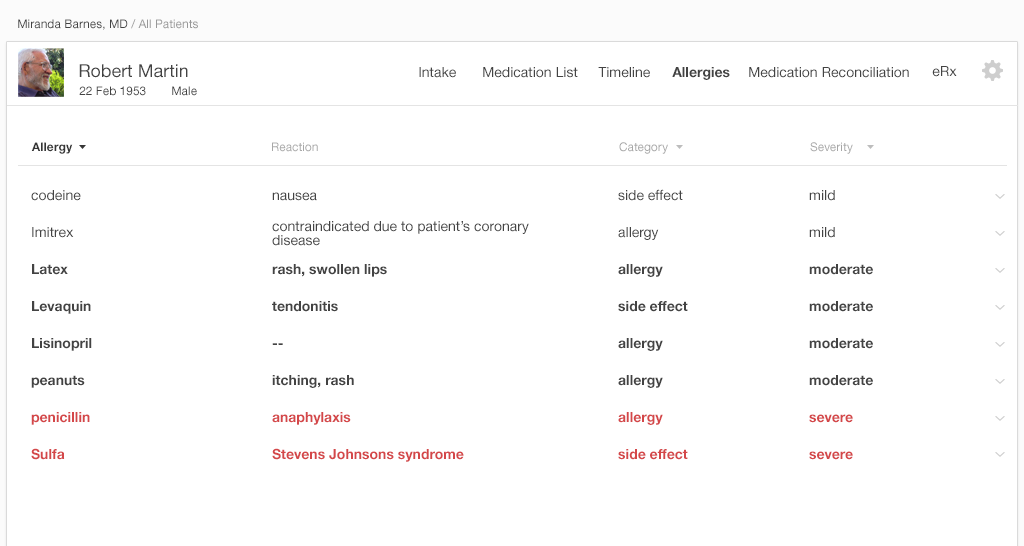The height and width of the screenshot is (546, 1024).
Task: Open the settings gear icon
Action: tap(992, 71)
